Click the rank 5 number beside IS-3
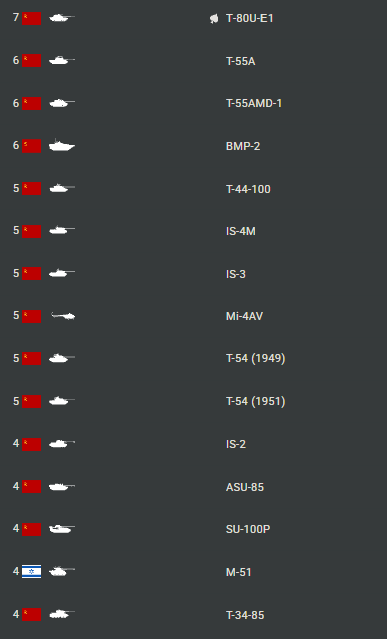The width and height of the screenshot is (387, 639). 16,273
